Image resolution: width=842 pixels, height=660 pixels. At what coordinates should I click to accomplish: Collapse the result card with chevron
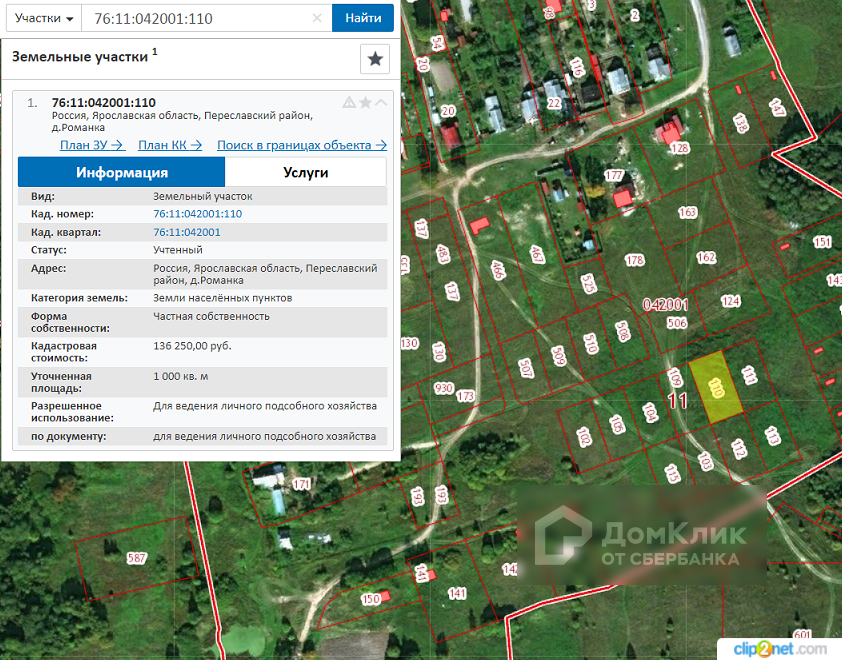point(381,102)
